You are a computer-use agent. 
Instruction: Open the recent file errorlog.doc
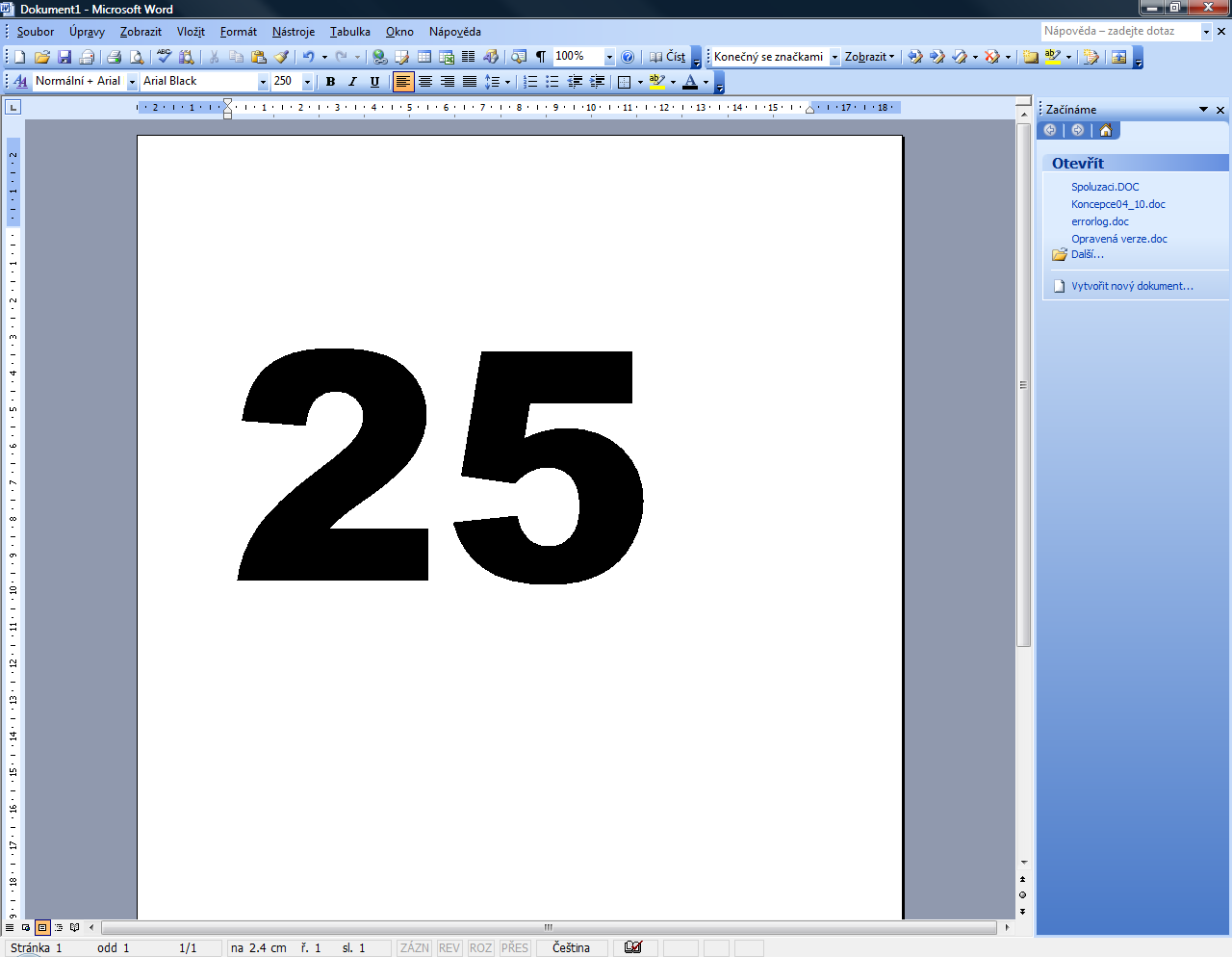pos(1100,221)
